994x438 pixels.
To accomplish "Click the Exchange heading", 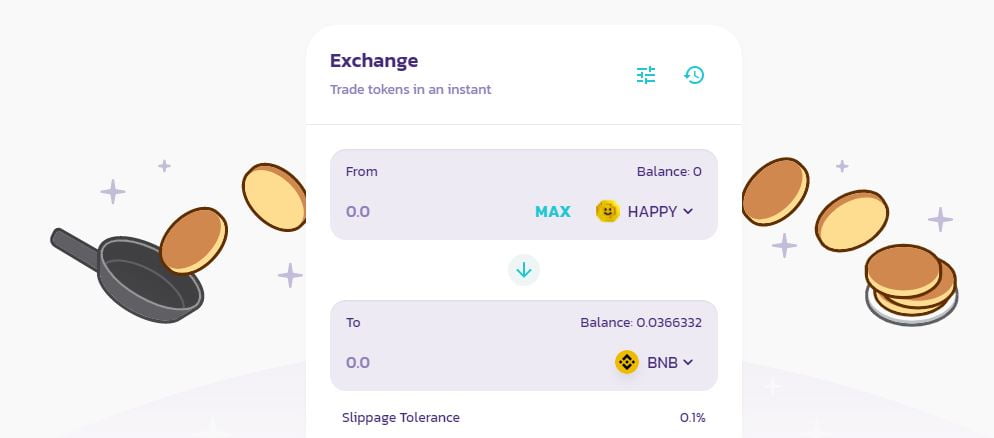I will (x=374, y=61).
